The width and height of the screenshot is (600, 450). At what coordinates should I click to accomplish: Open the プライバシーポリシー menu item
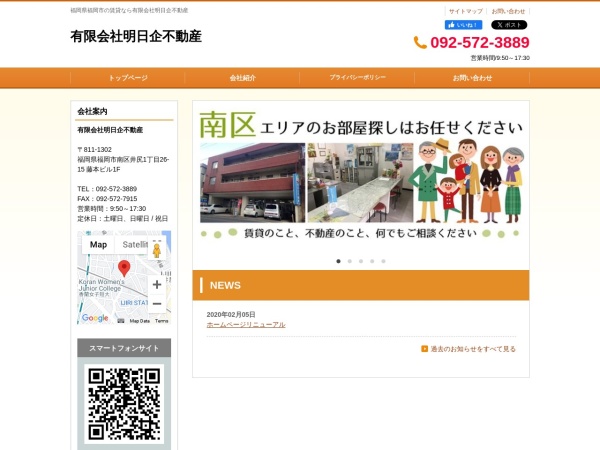coord(357,78)
